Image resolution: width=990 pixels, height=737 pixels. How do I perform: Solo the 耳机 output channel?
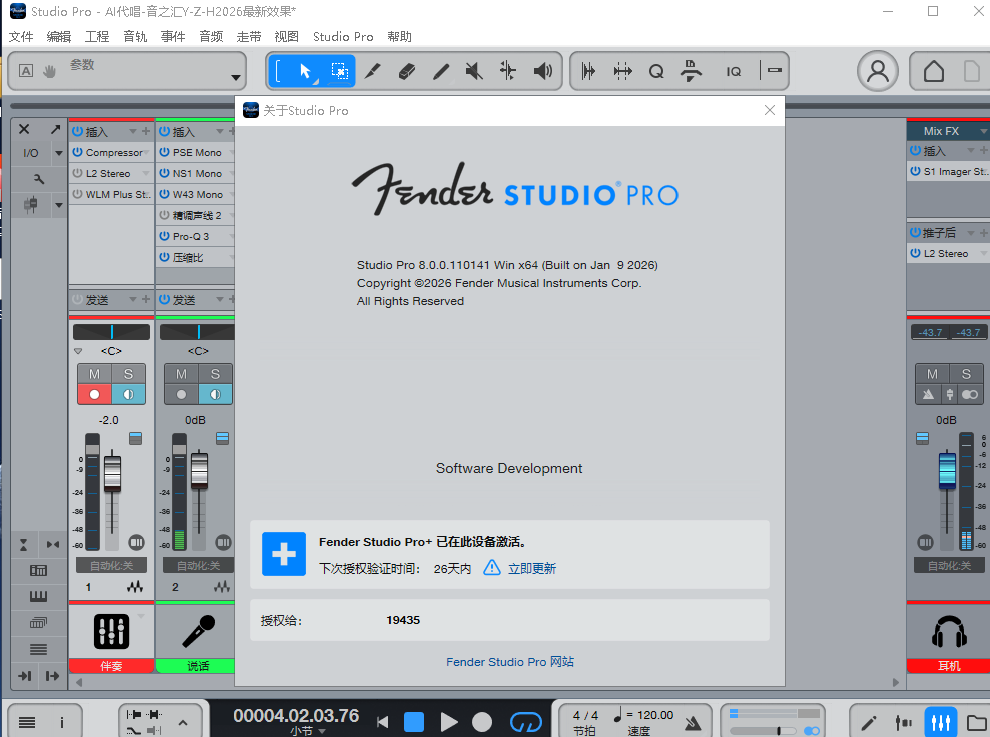tap(966, 374)
